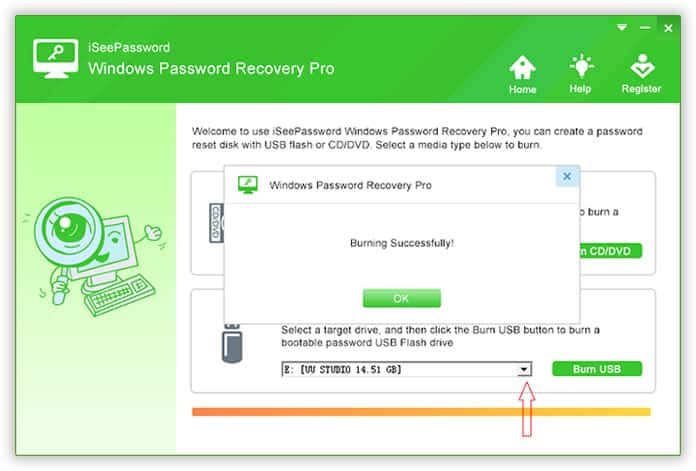The width and height of the screenshot is (696, 471).
Task: Open the title bar dropdown triangle menu
Action: [x=622, y=28]
